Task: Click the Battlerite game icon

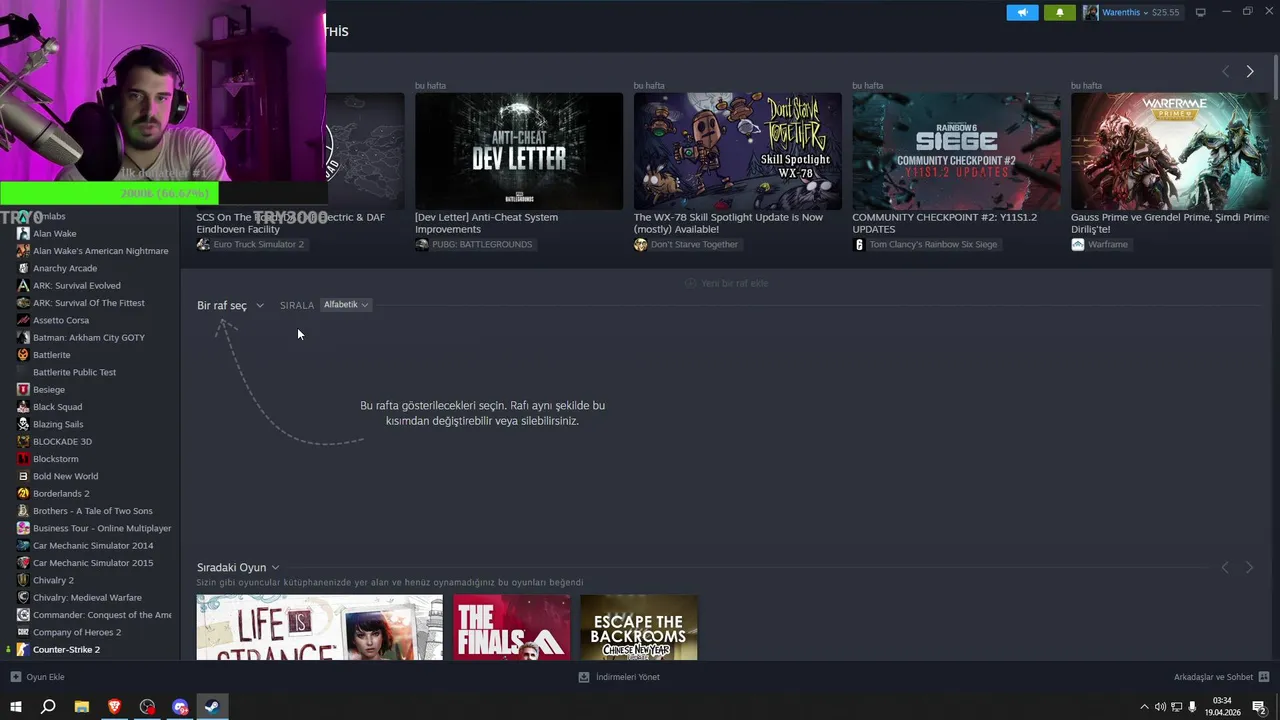Action: [23, 355]
